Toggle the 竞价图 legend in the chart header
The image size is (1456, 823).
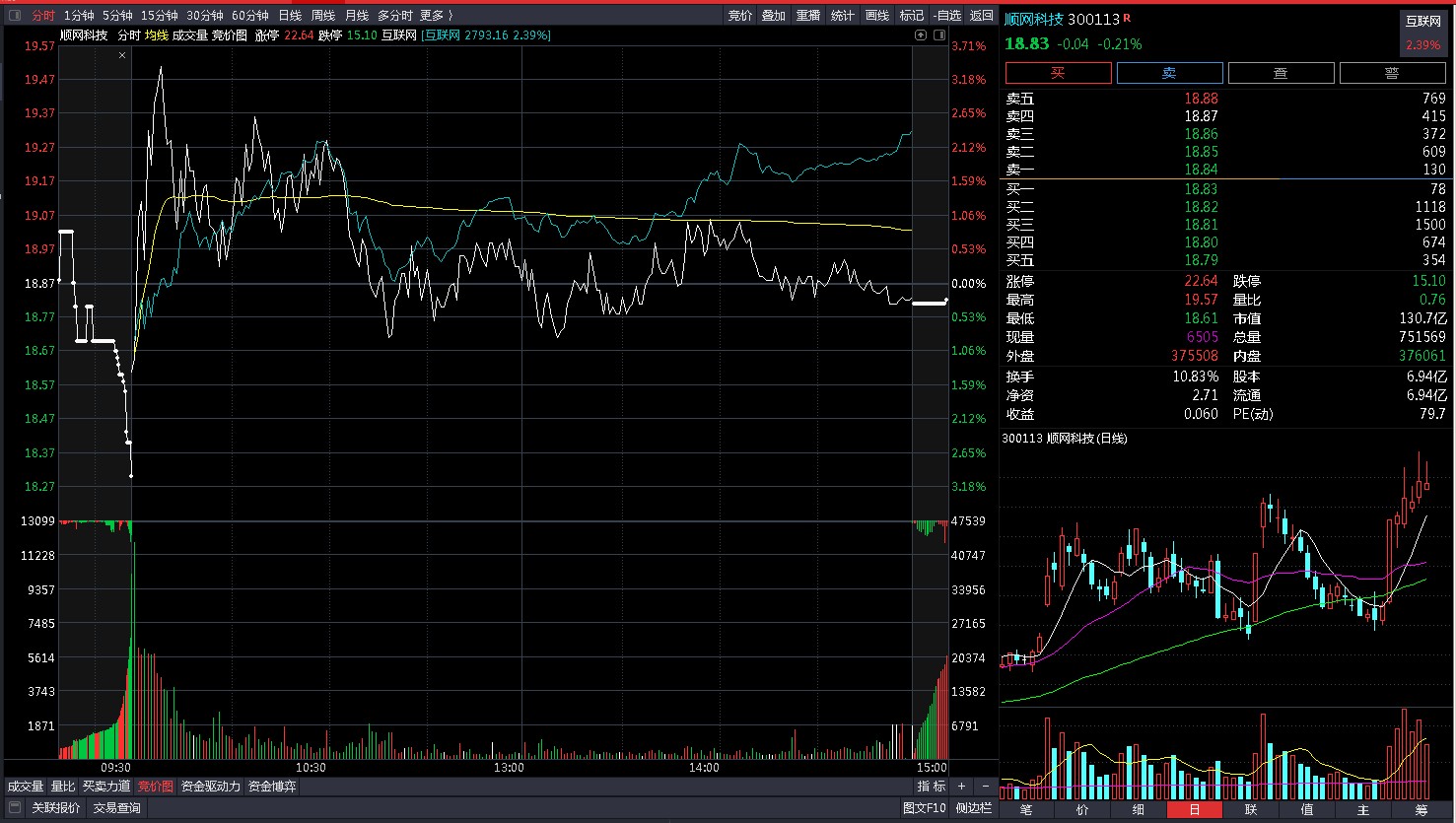coord(230,35)
